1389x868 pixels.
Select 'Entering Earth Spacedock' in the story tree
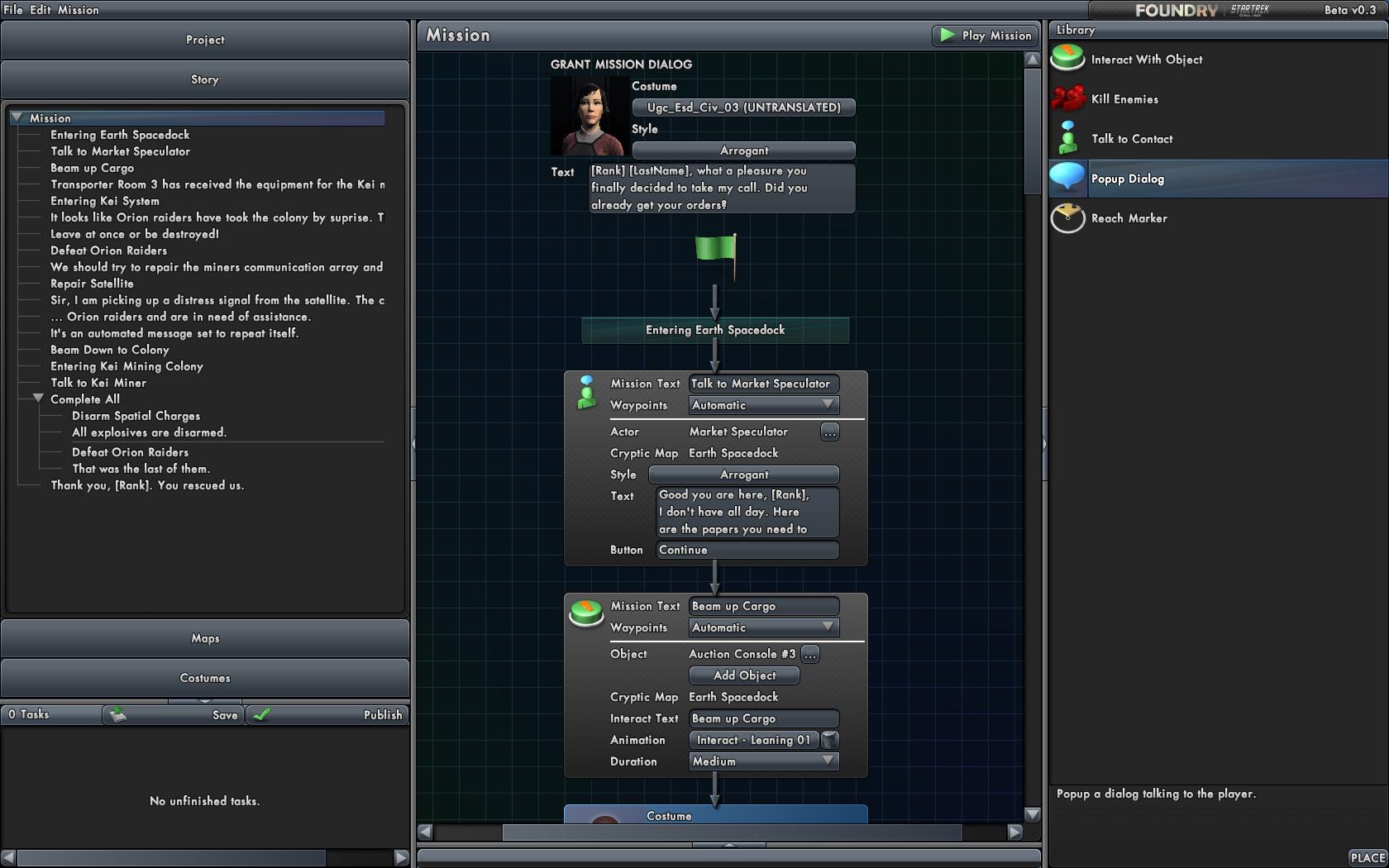[120, 135]
